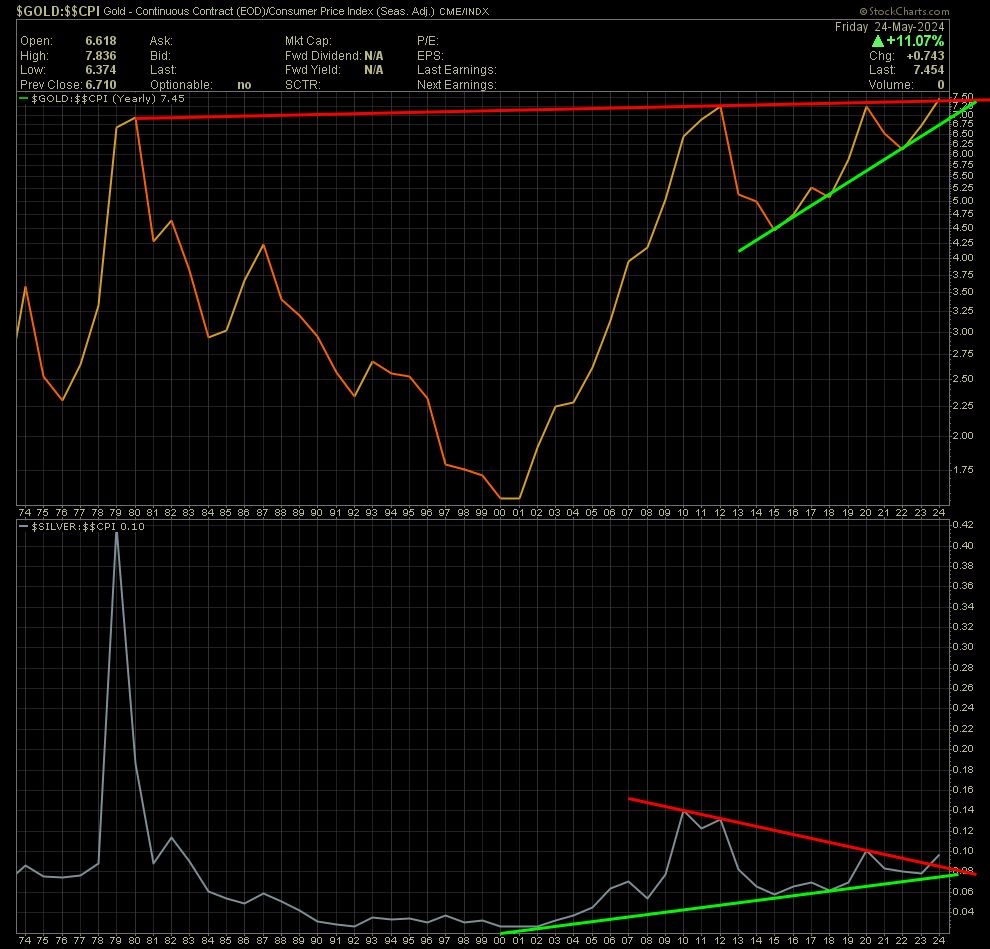This screenshot has height=949, width=990.
Task: Click the $GOLD:$$CPI (Yearly) legend marker
Action: tap(26, 100)
